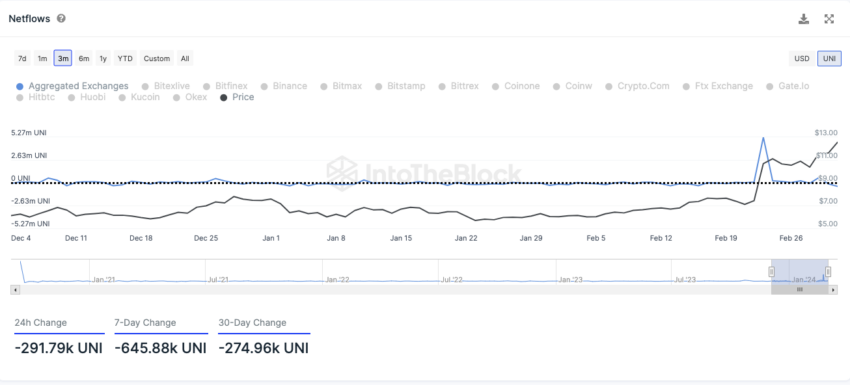Toggle Bittrex series in legend
Screen dimensions: 850x385
point(459,86)
